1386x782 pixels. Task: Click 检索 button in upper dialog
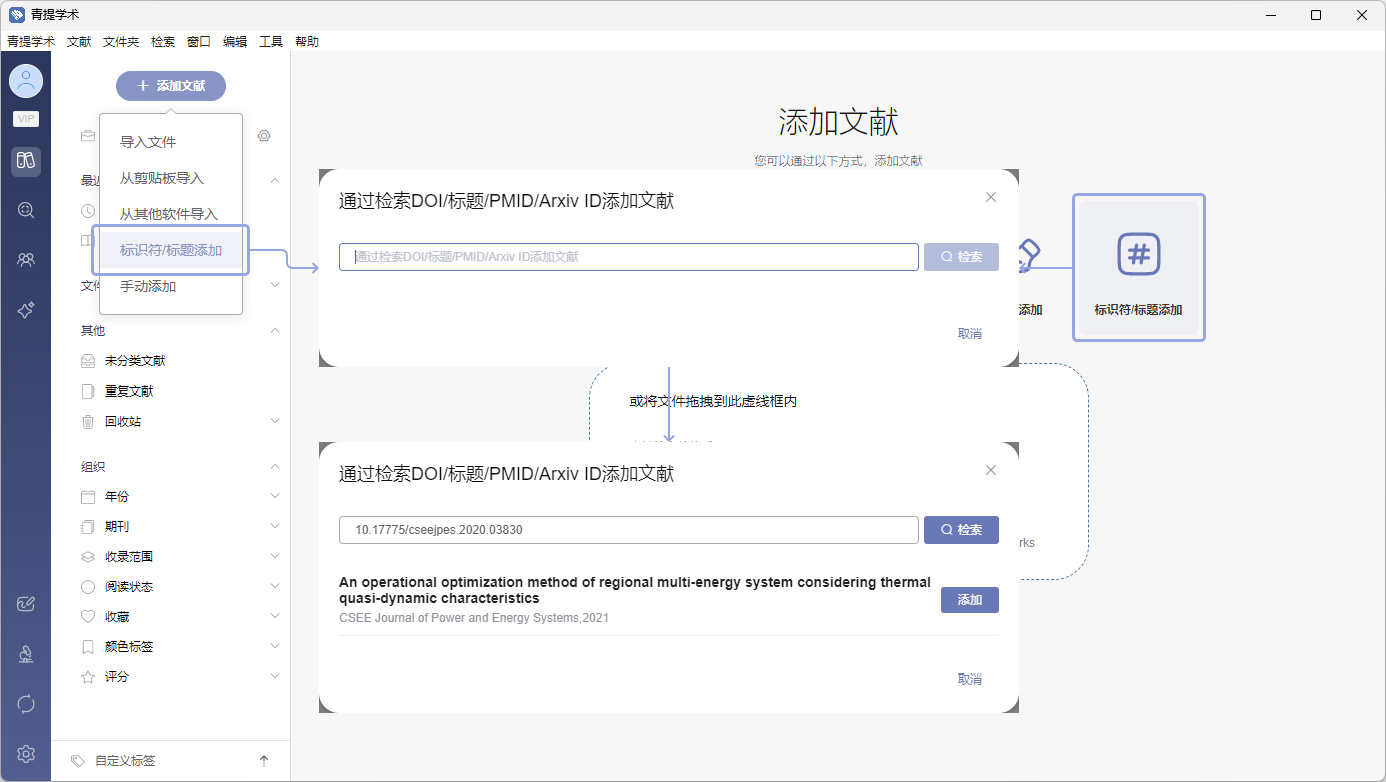tap(961, 257)
